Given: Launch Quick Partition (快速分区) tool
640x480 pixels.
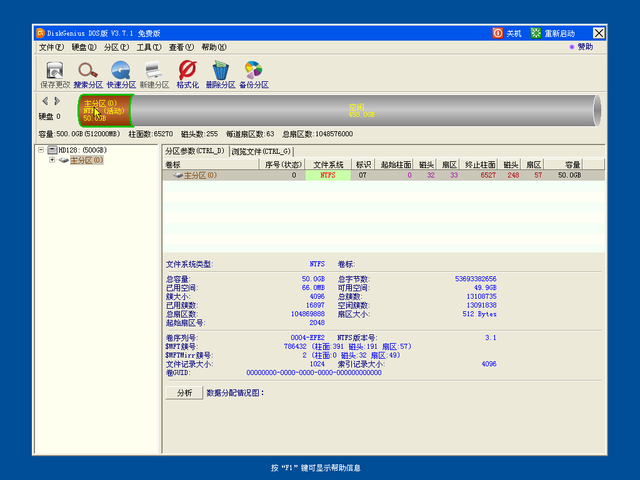Looking at the screenshot, I should [121, 75].
